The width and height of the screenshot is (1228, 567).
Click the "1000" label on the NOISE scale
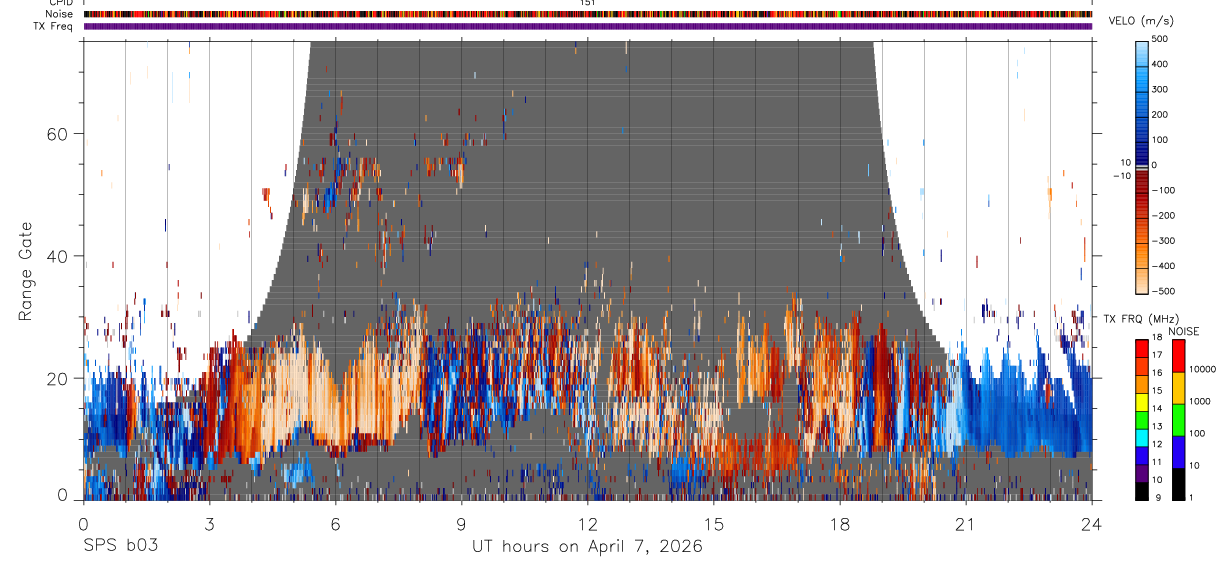[x=1200, y=401]
